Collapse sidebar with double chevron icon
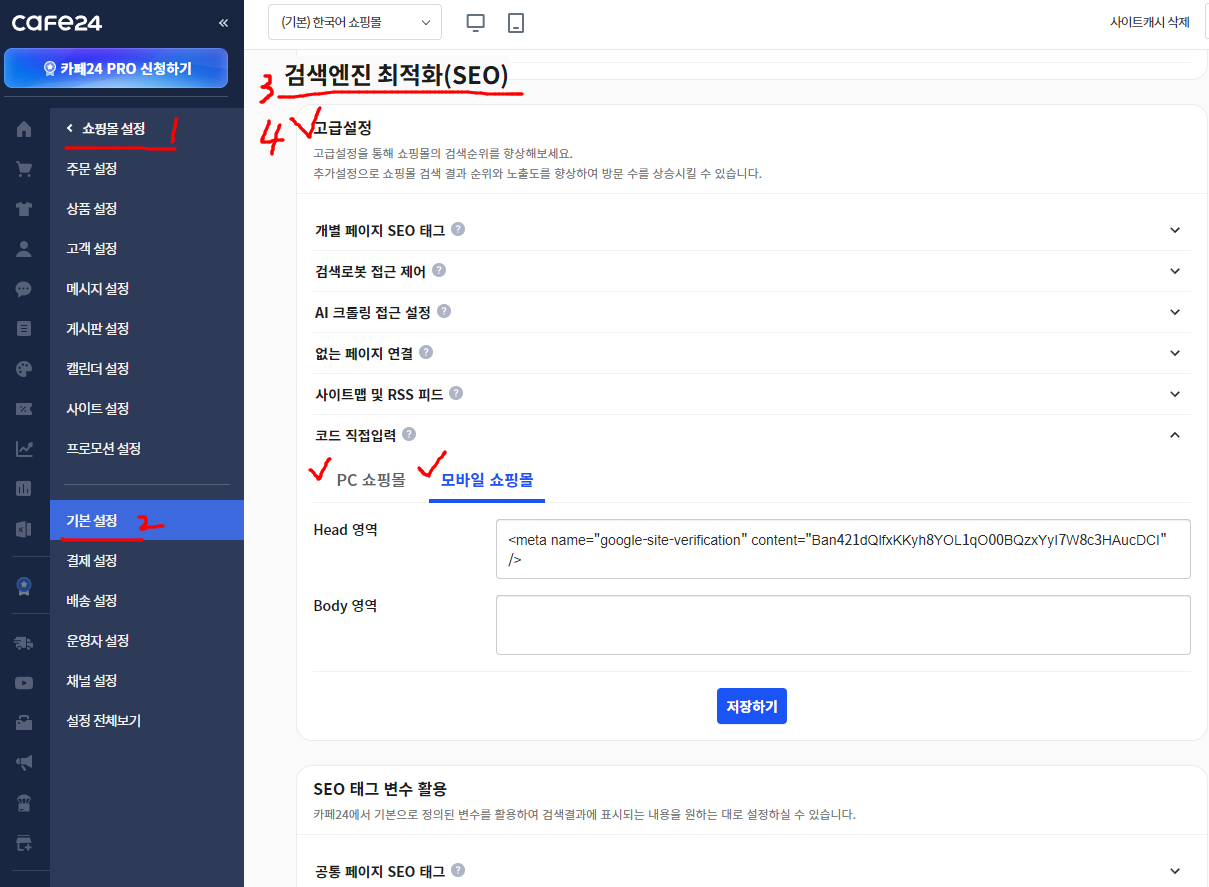The image size is (1209, 887). (223, 22)
